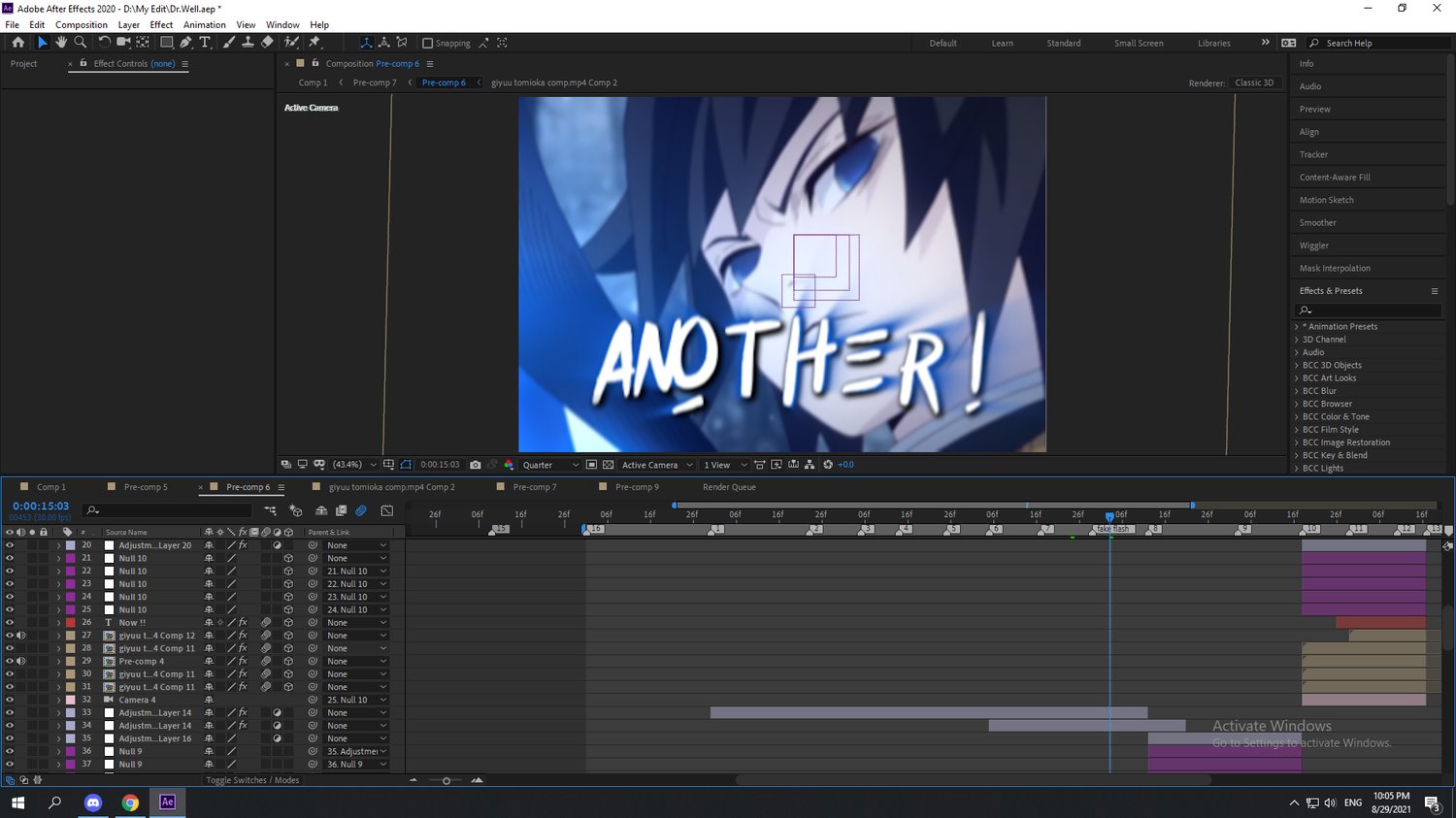This screenshot has width=1456, height=818.
Task: Switch to Pre-comp 5 timeline tab
Action: point(145,487)
